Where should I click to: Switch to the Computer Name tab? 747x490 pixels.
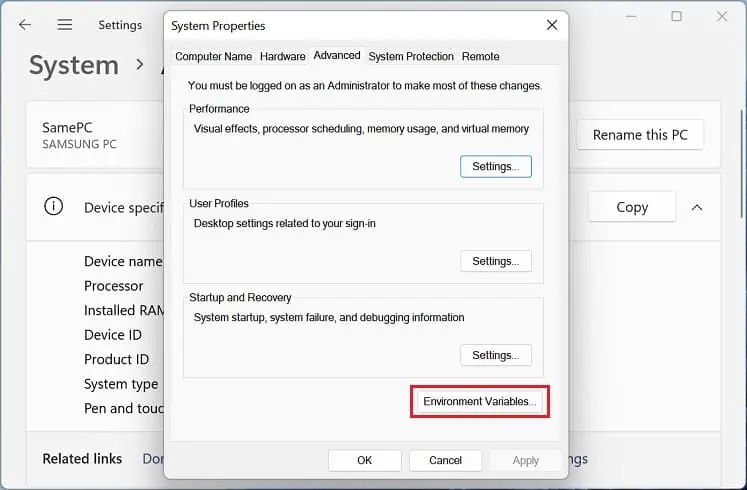point(213,56)
